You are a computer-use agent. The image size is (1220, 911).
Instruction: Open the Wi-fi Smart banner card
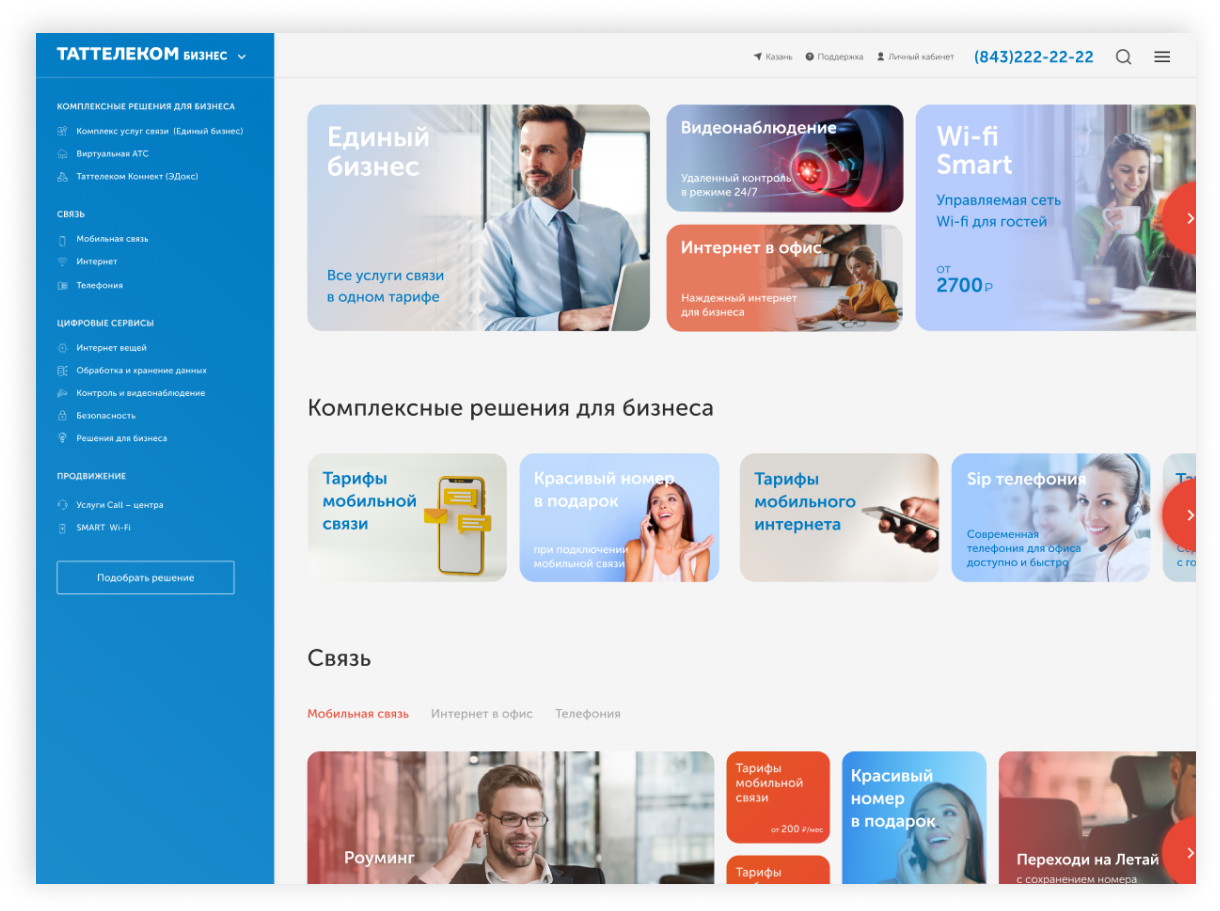[x=1055, y=218]
